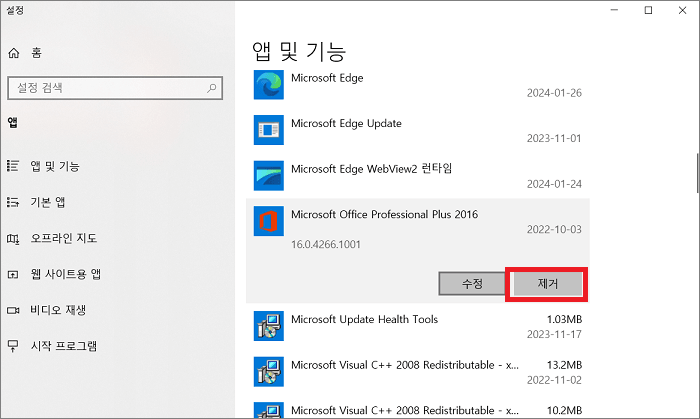Select Microsoft Office Professional Plus 2016 entry
This screenshot has width=700, height=419.
418,251
